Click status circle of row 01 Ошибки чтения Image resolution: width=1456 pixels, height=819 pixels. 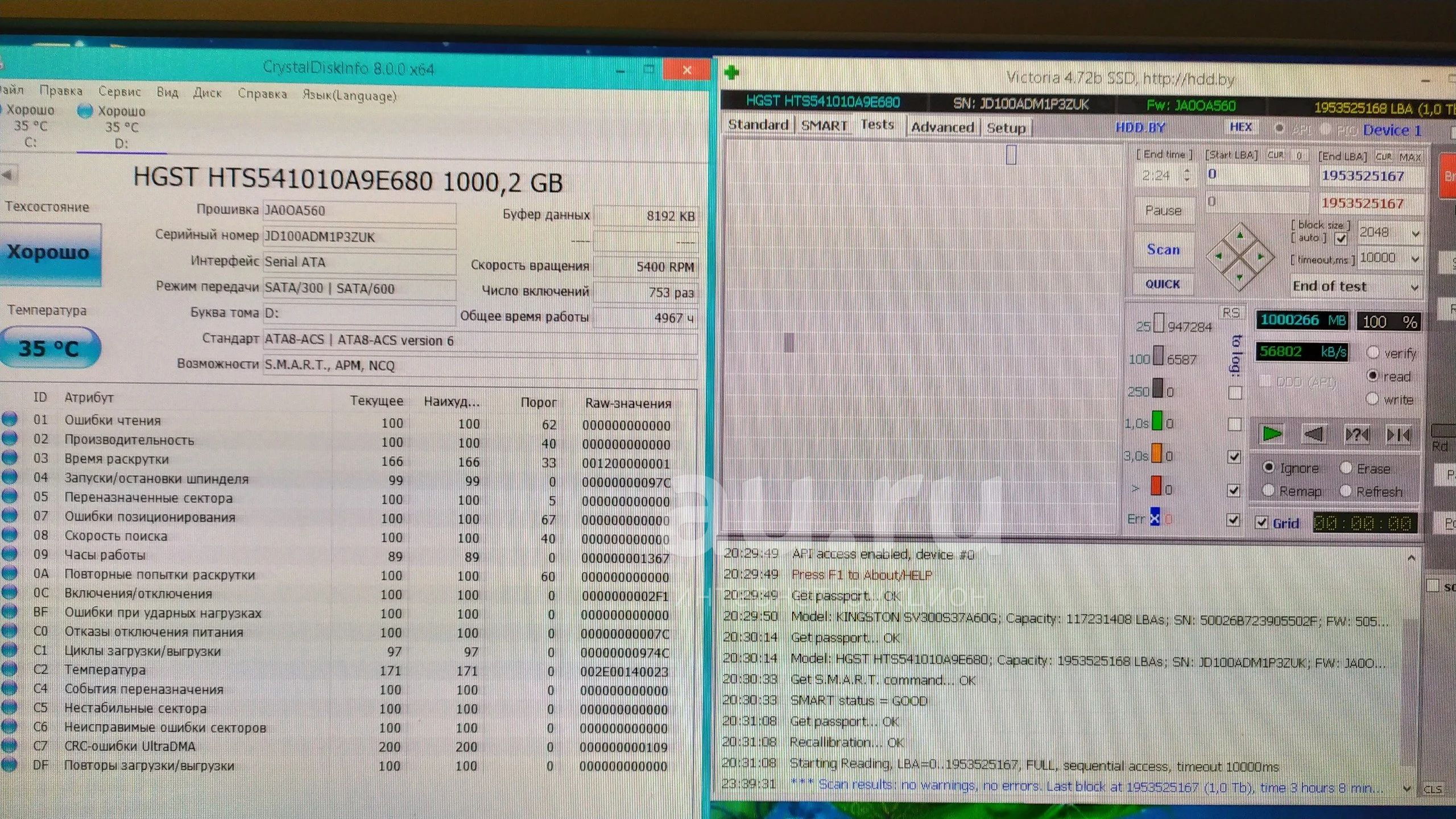[x=9, y=419]
